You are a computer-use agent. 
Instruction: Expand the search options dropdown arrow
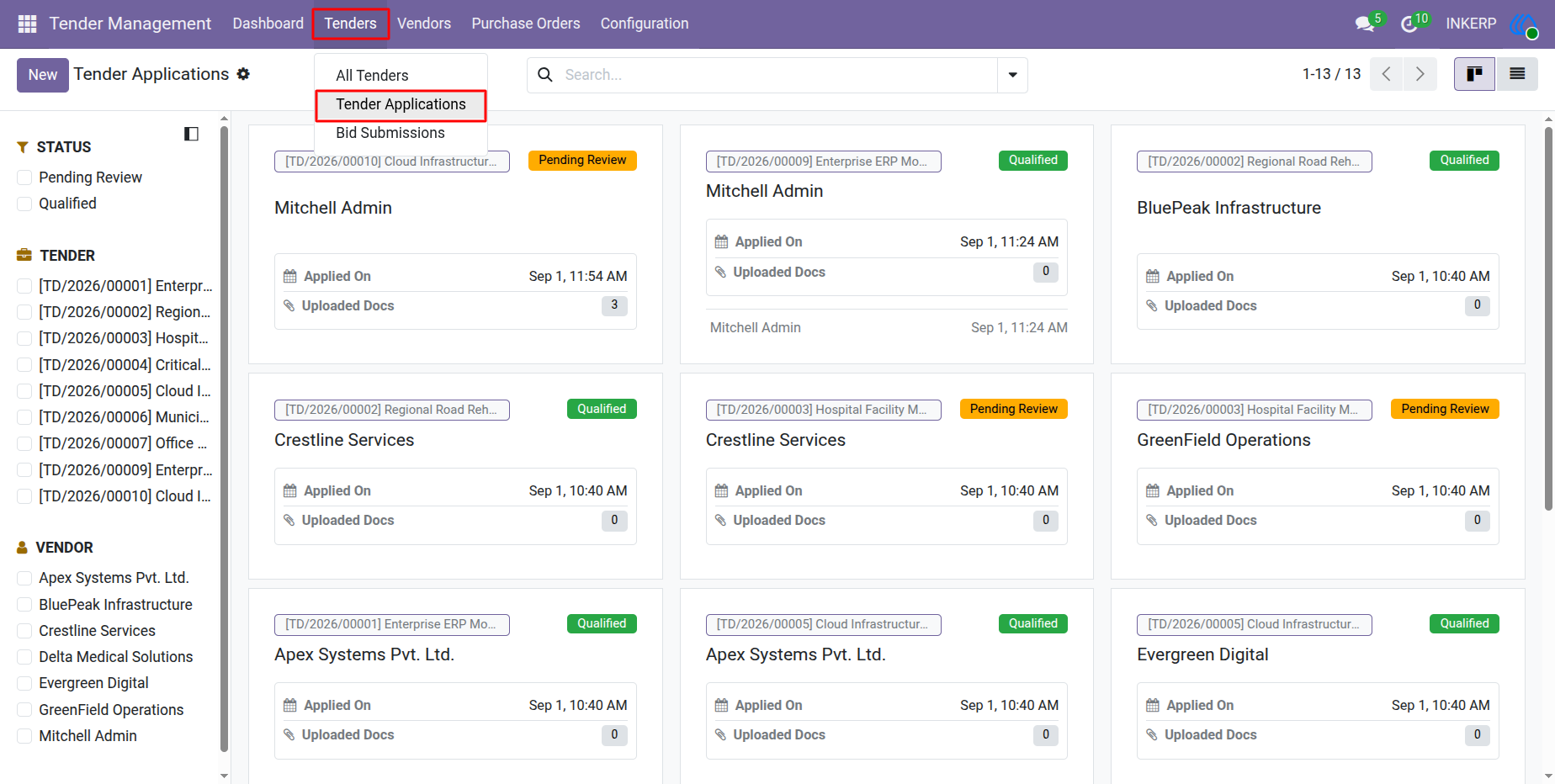pos(1012,75)
